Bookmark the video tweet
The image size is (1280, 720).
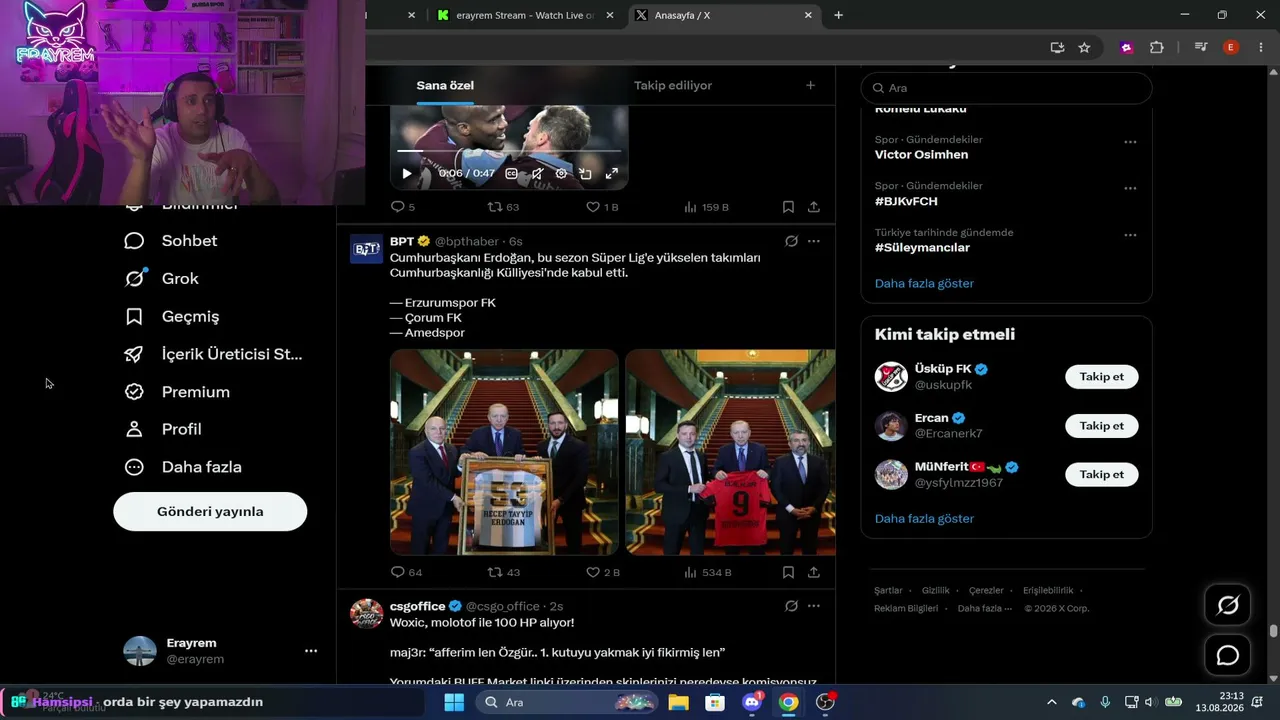point(788,207)
